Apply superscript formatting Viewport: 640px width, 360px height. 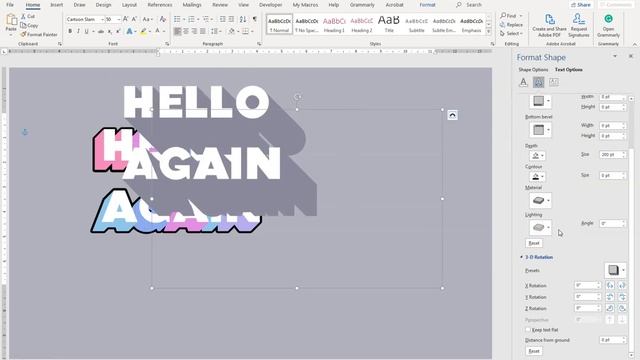coord(118,31)
